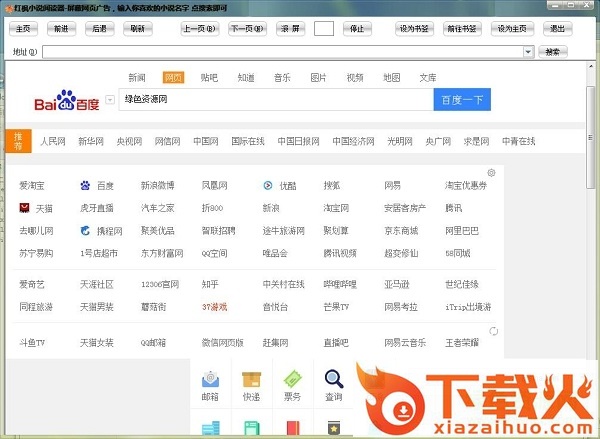
Task: Expand the dropdown next to Baidu logo
Action: [110, 100]
